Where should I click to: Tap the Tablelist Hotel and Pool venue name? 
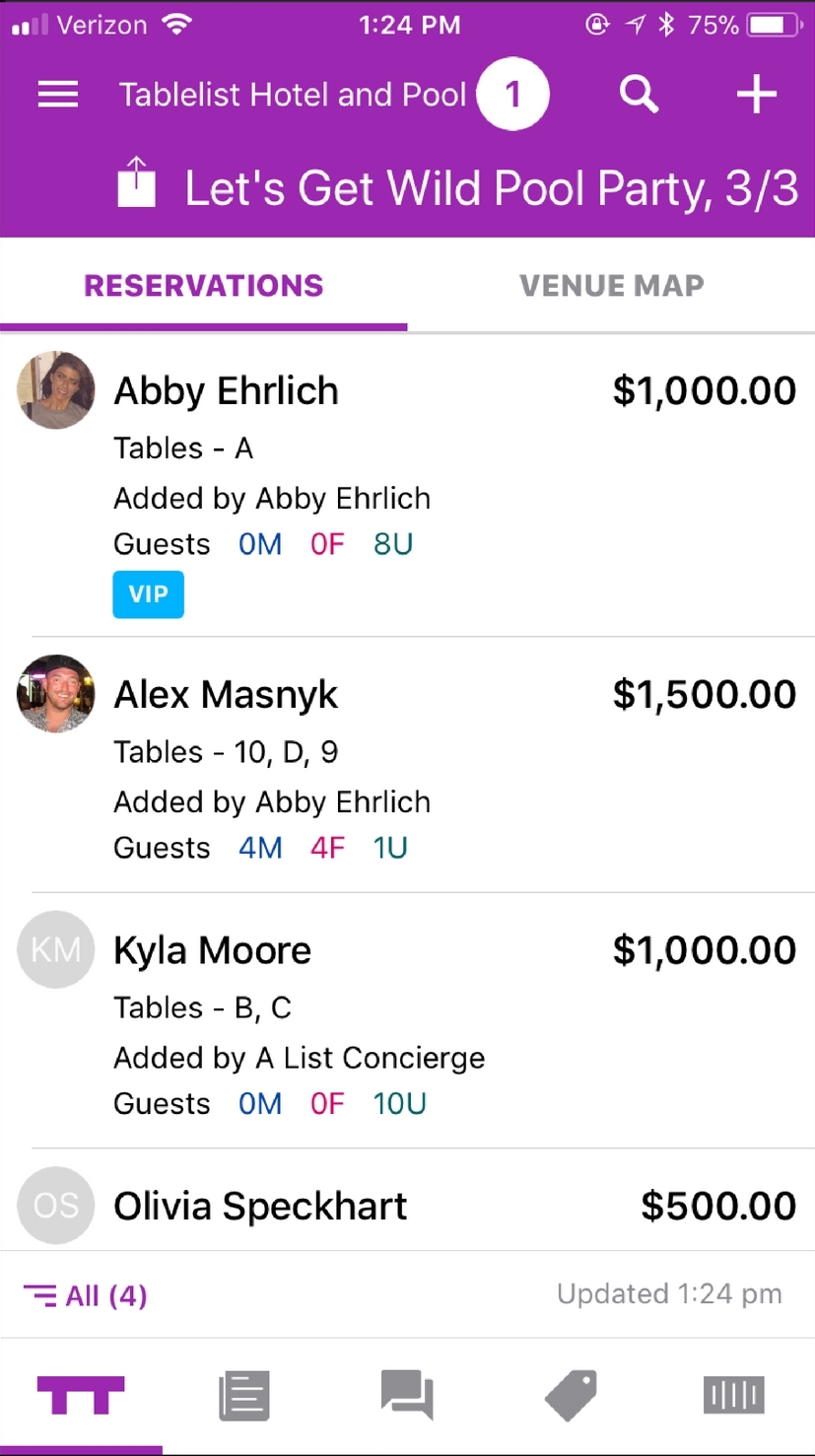293,95
